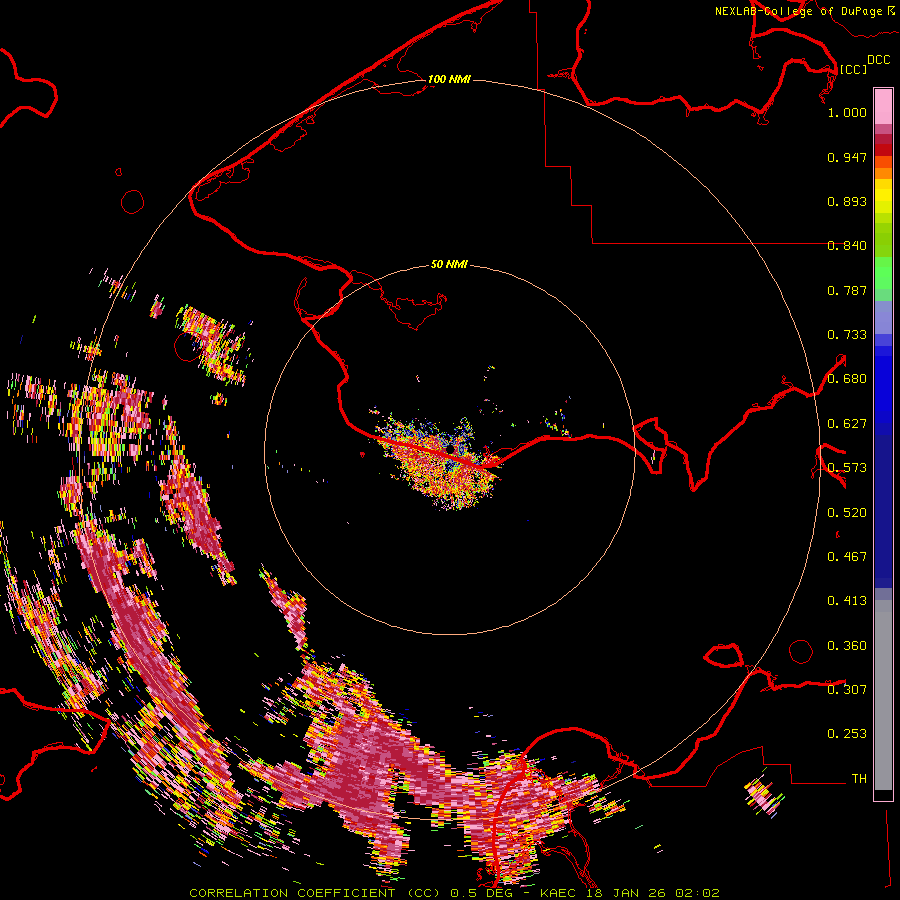Select the 0.947 colorbar value
This screenshot has width=900, height=900.
847,157
